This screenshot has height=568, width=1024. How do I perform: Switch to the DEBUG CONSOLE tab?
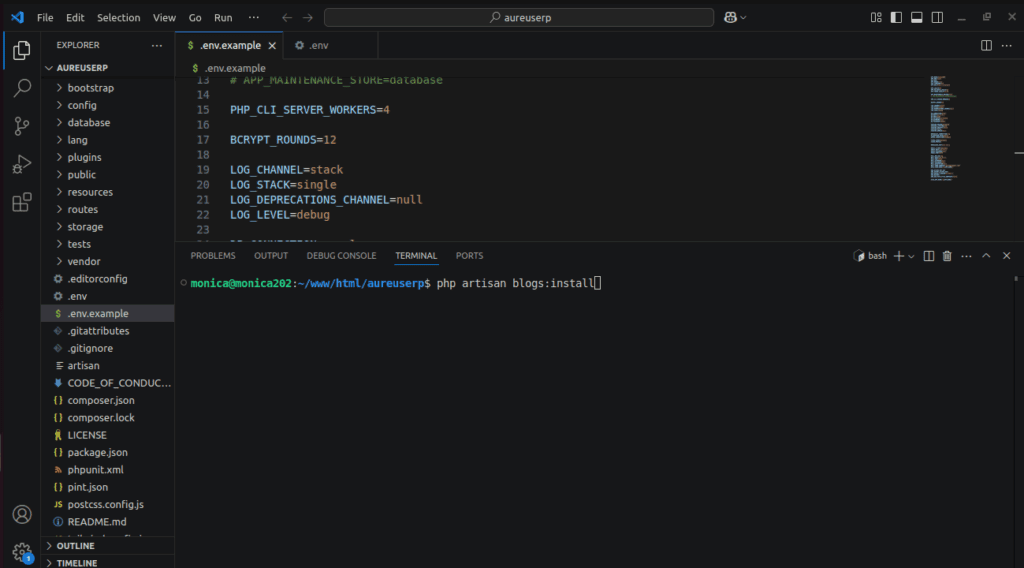coord(342,256)
